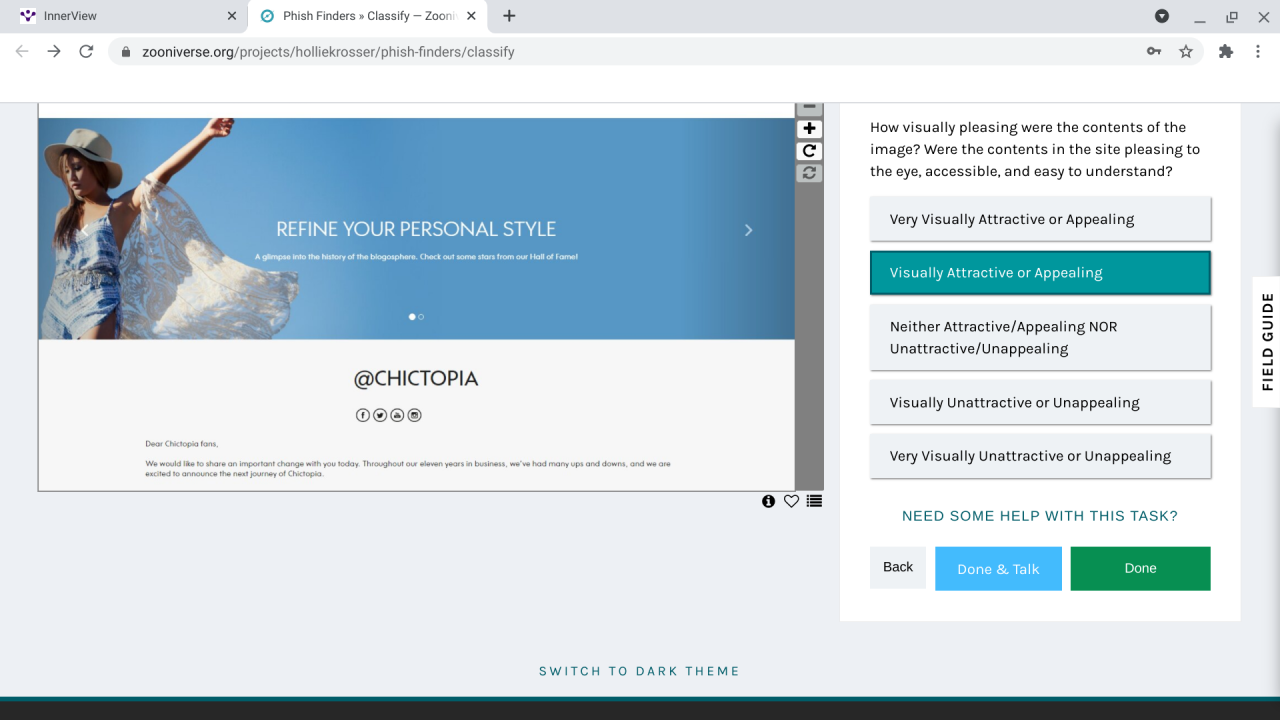1280x720 pixels.
Task: Close the Phish Finders tab
Action: [471, 16]
